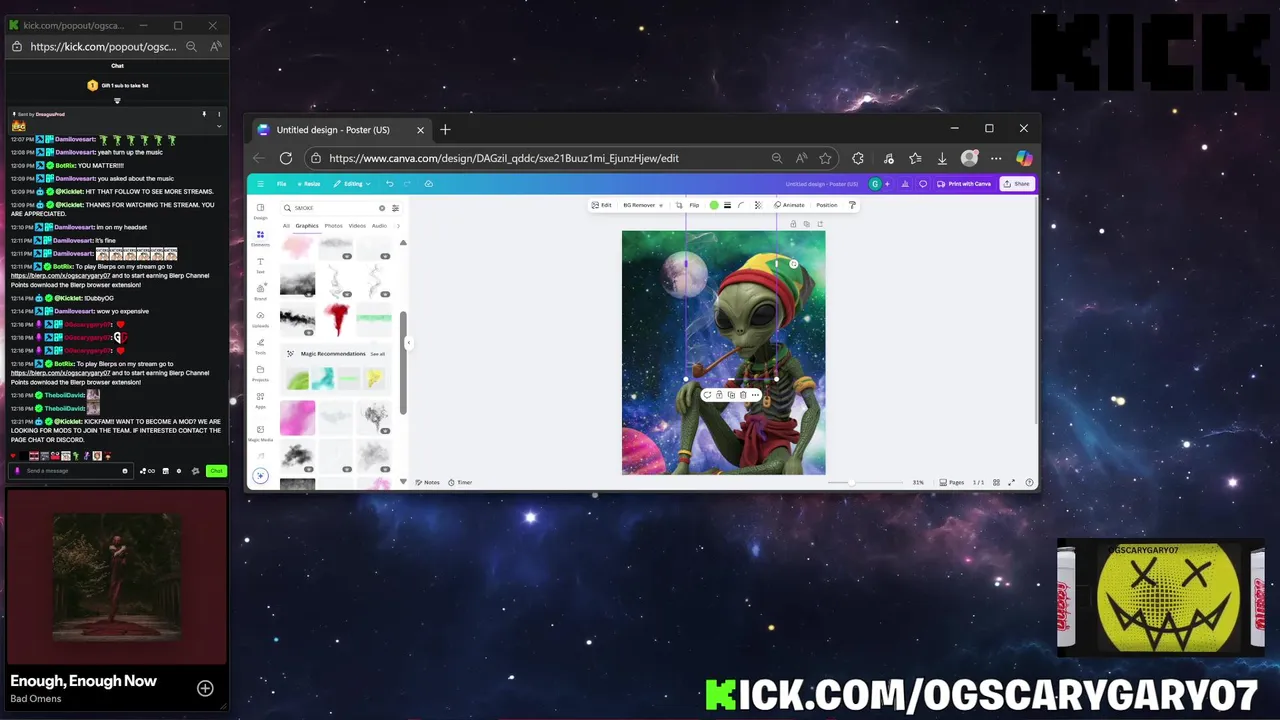The image size is (1280, 720).
Task: Redo the action in Canva
Action: point(407,184)
